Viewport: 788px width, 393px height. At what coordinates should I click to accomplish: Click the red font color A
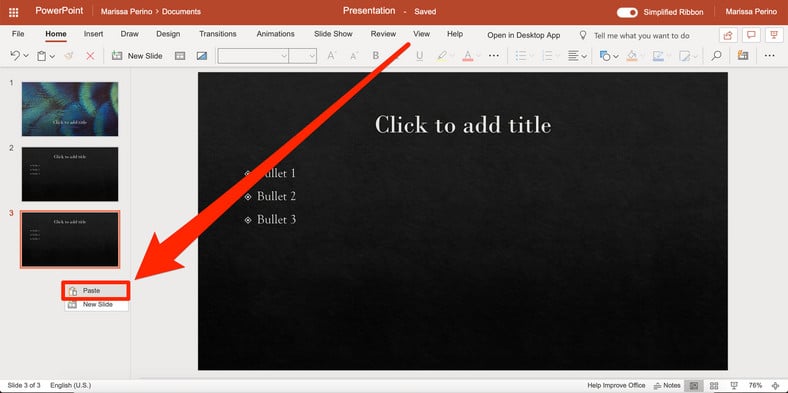pyautogui.click(x=467, y=56)
